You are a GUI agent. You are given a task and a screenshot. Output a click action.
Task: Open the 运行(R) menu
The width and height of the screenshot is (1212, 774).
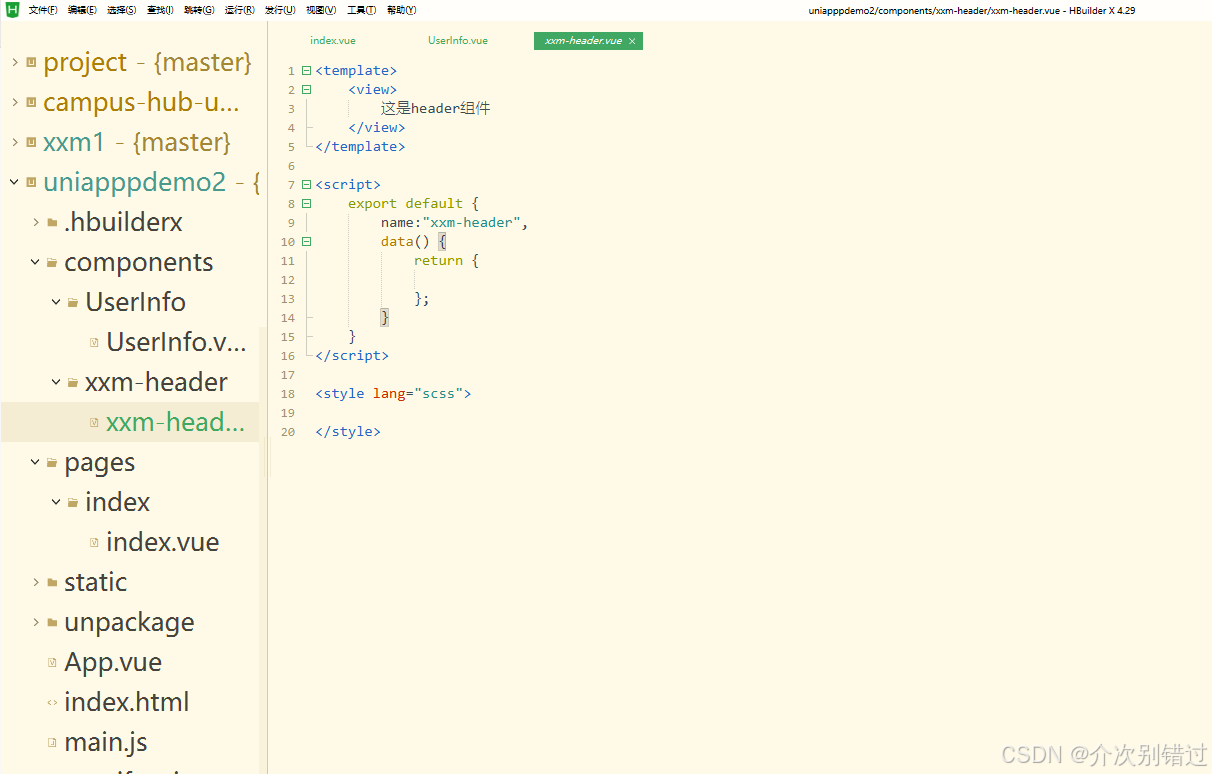pyautogui.click(x=239, y=10)
